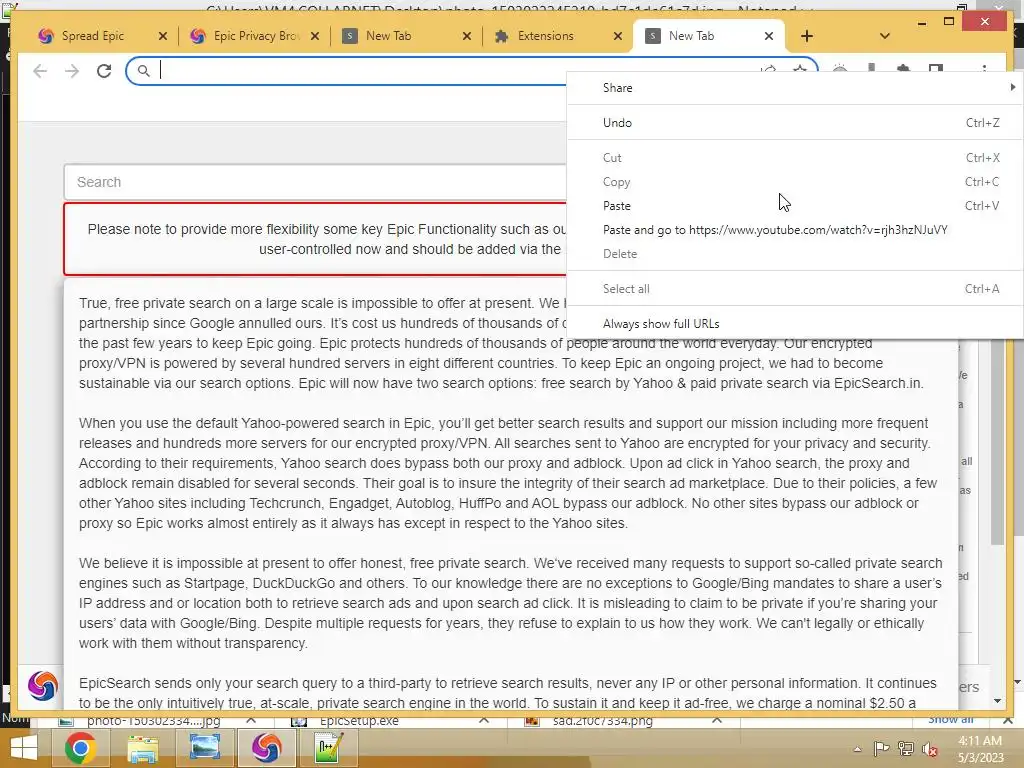Expand sad.2f0c7334.png download options chevron

[717, 720]
